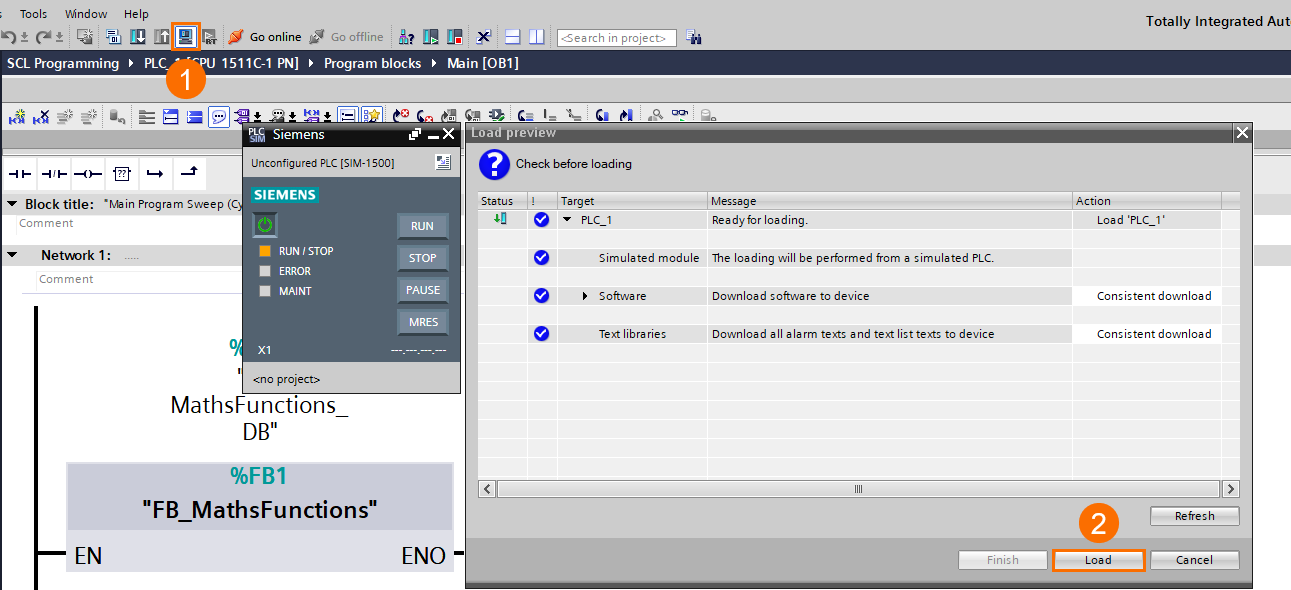Select 'Main [OB1]' in the breadcrumb
Viewport: 1291px width, 590px height.
click(483, 63)
